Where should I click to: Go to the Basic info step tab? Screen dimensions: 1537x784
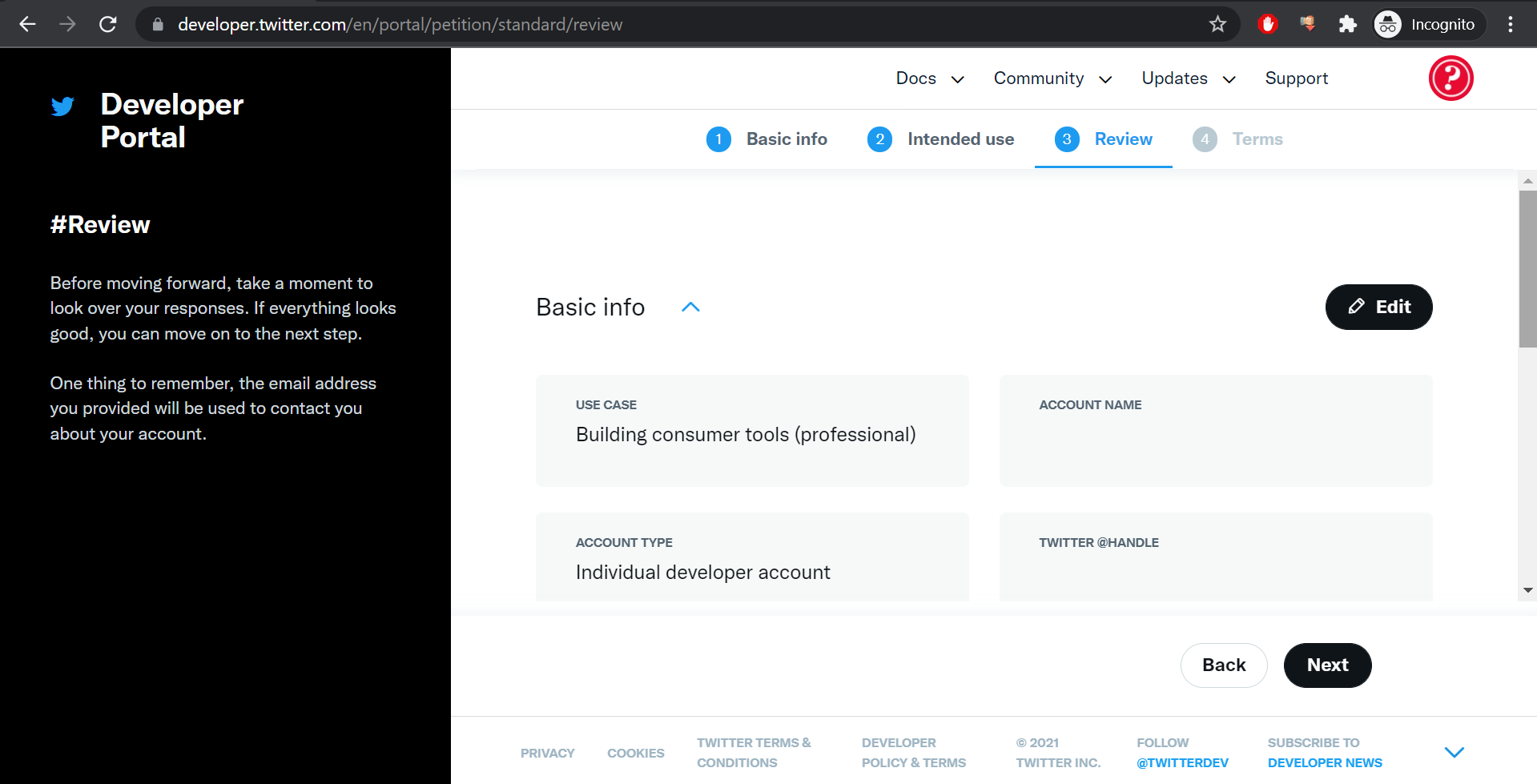point(766,139)
